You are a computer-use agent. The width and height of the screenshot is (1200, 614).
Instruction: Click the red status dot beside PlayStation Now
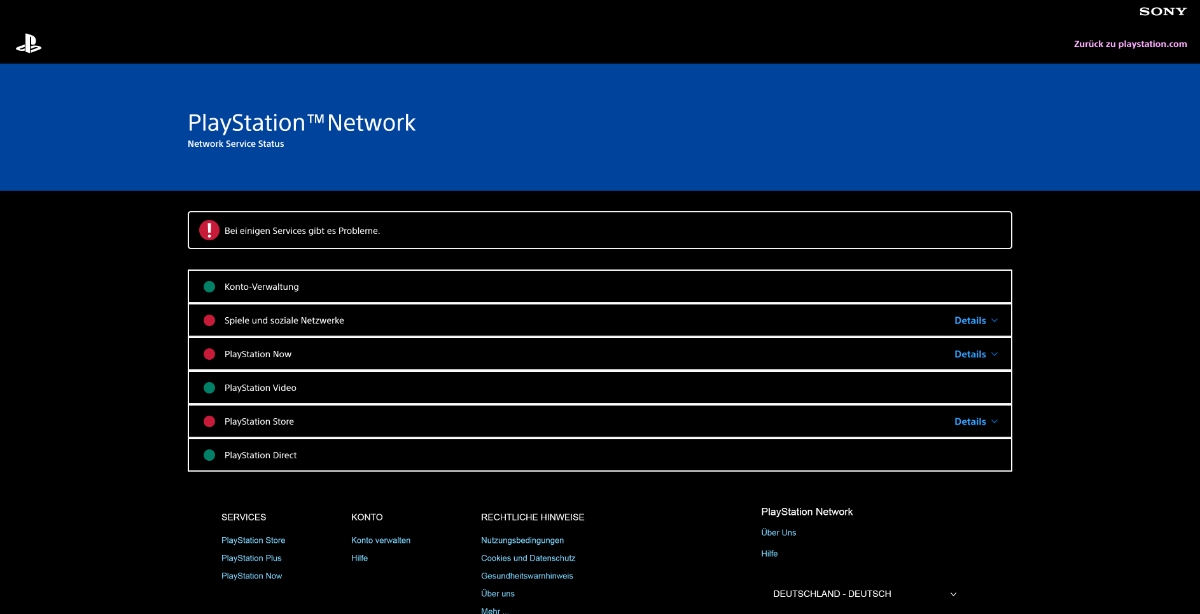[x=209, y=354]
